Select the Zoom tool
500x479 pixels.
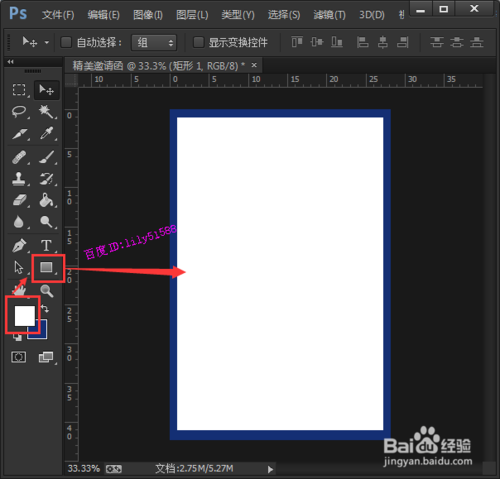coord(47,291)
